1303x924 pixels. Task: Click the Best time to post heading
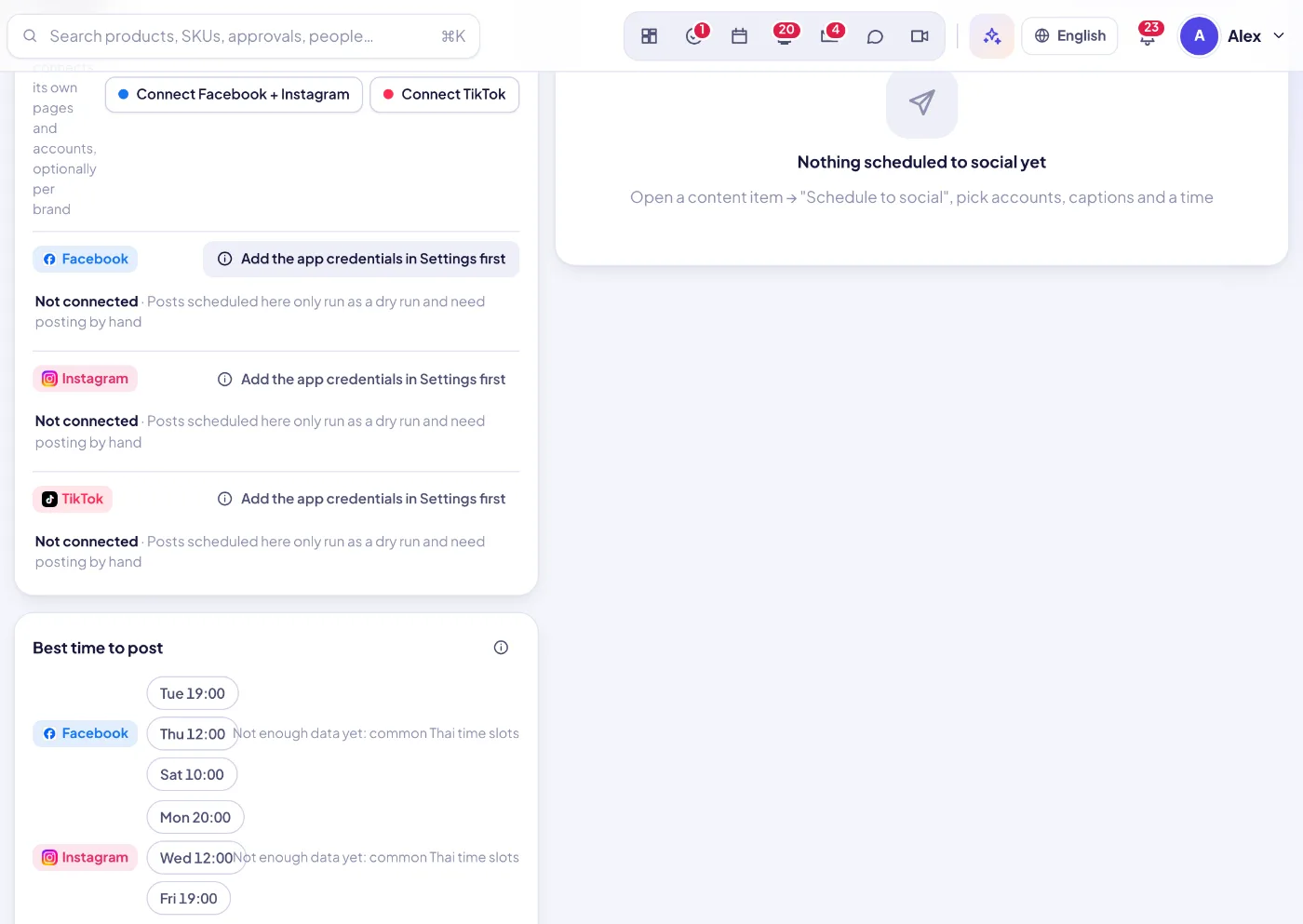[x=98, y=649]
